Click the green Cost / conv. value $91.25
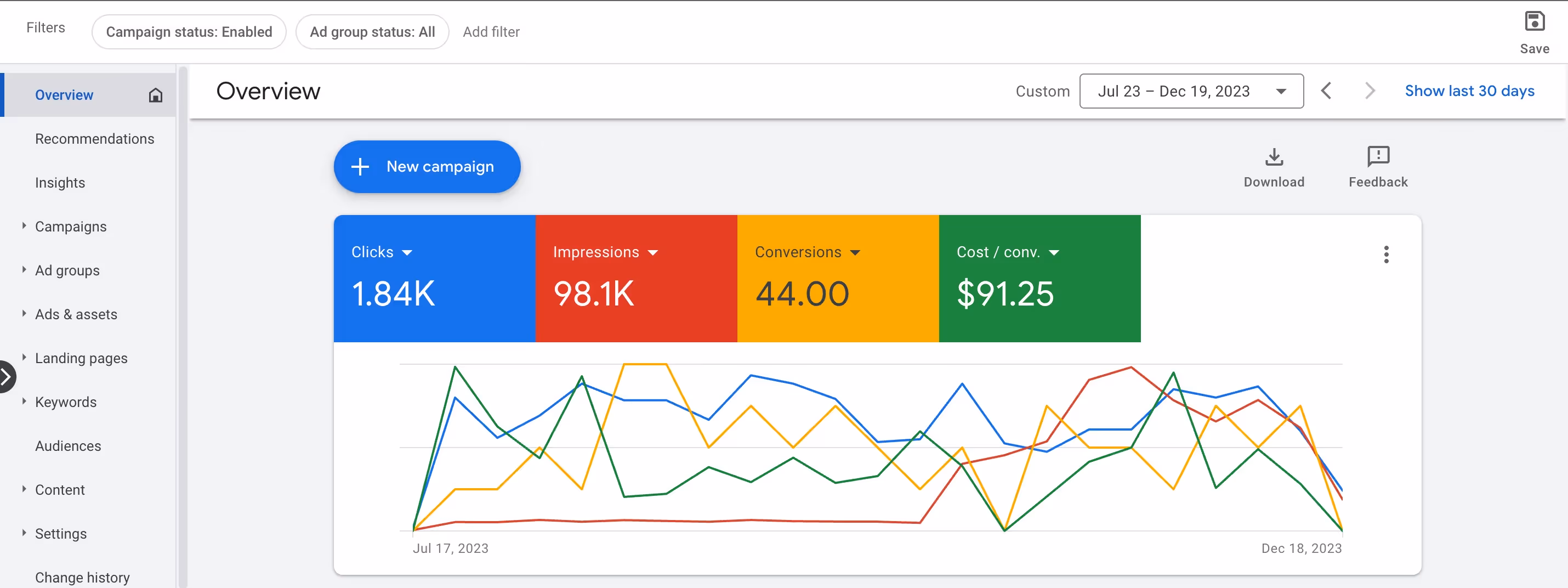This screenshot has height=588, width=1568. point(1005,293)
